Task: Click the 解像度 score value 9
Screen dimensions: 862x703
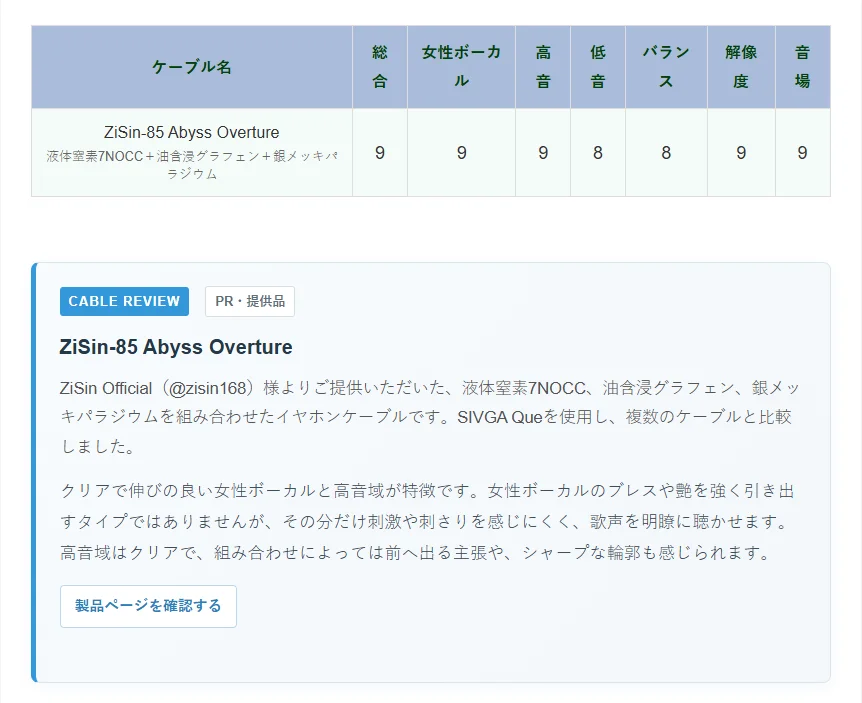Action: (x=741, y=153)
